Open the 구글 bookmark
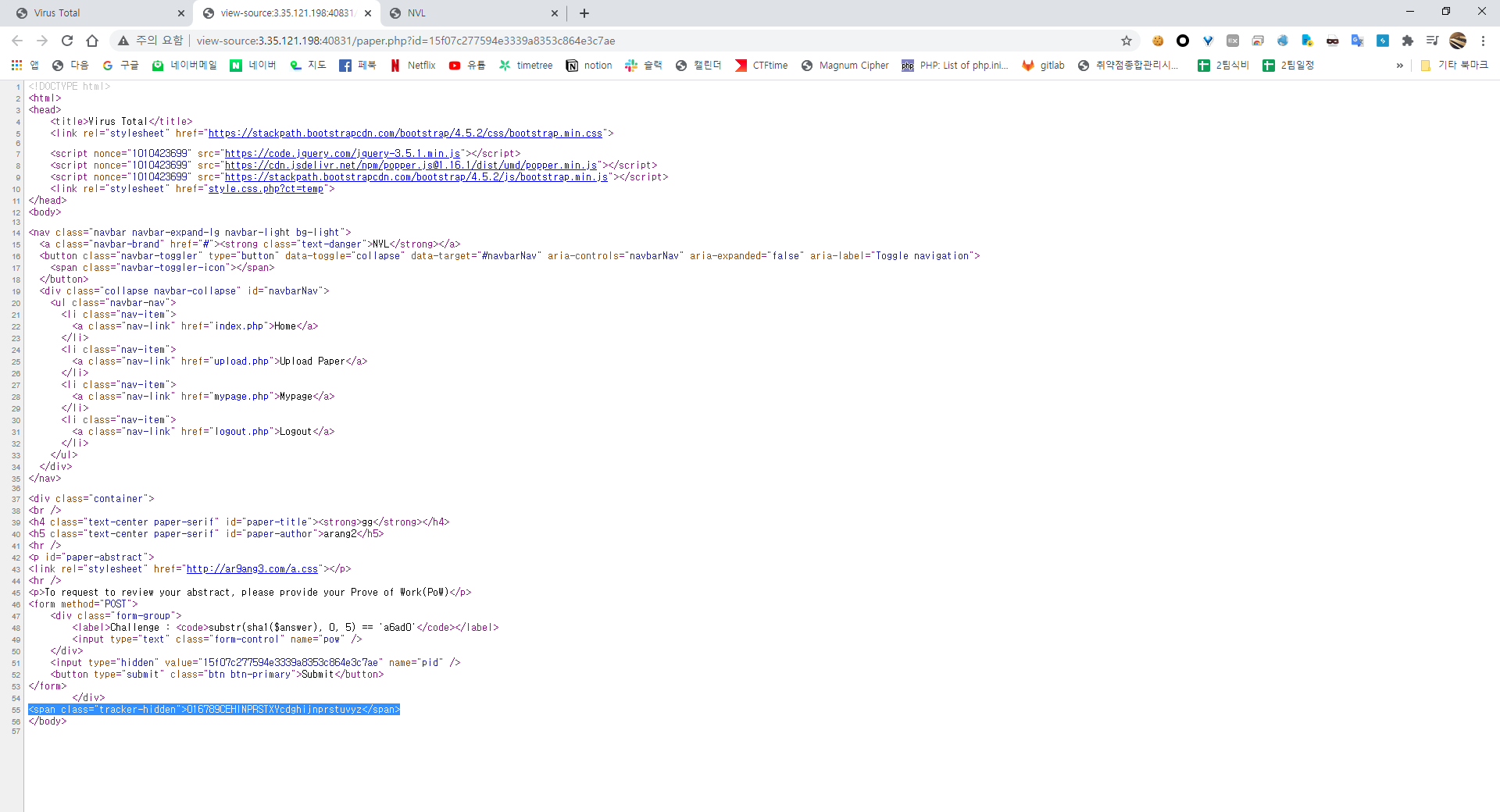Viewport: 1500px width, 812px height. [120, 66]
